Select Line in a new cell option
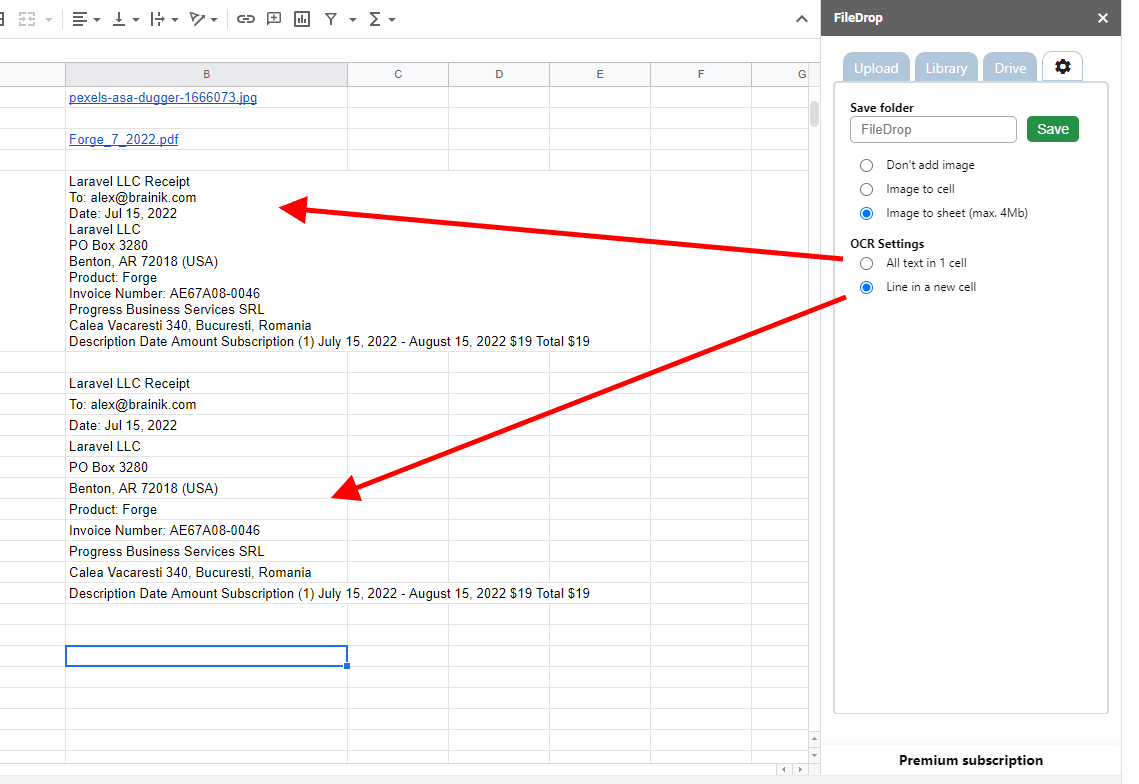Screen dimensions: 1139x784 (867, 288)
